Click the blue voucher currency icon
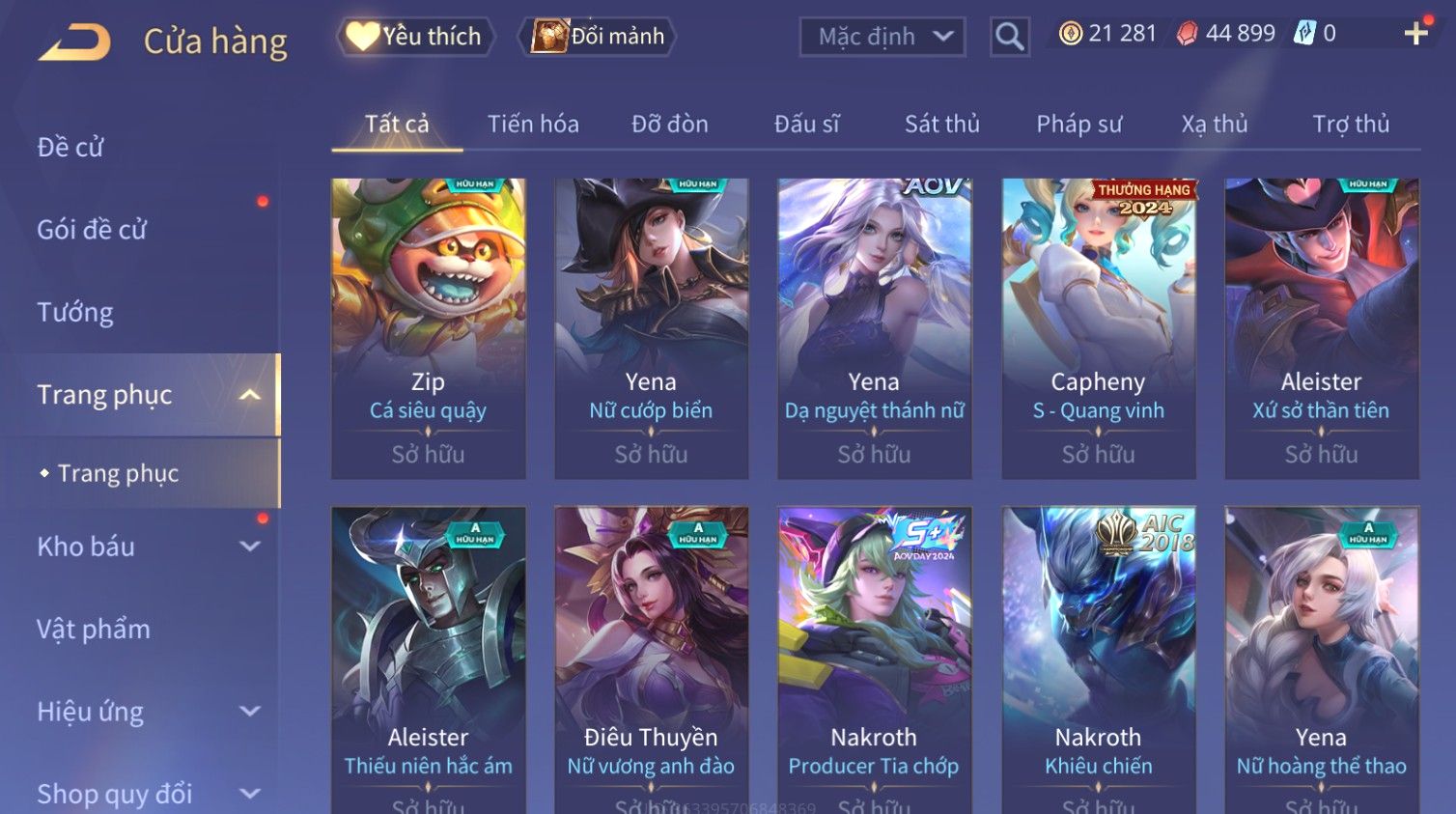 pos(1304,34)
